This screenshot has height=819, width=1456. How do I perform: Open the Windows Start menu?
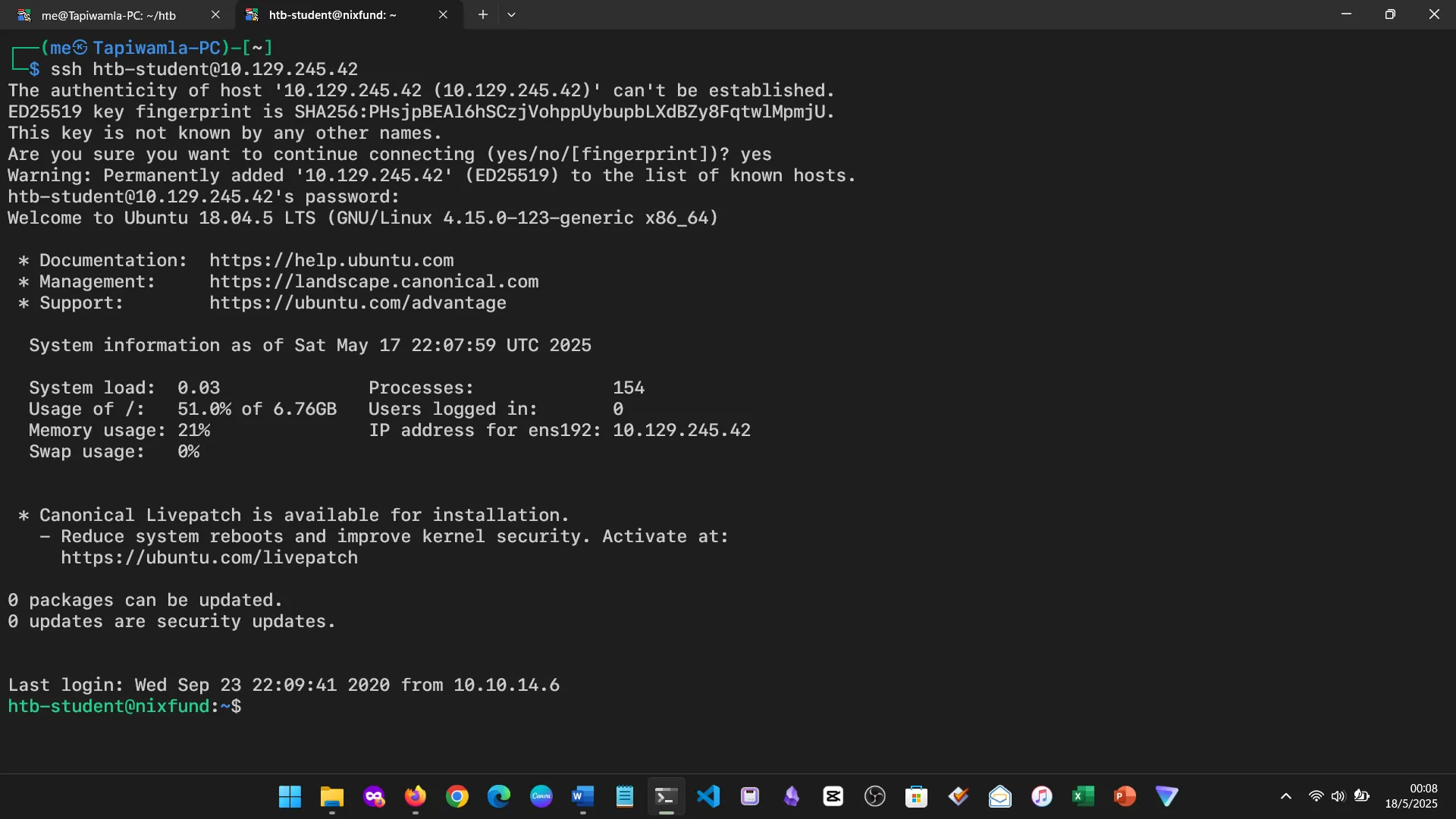pyautogui.click(x=290, y=796)
